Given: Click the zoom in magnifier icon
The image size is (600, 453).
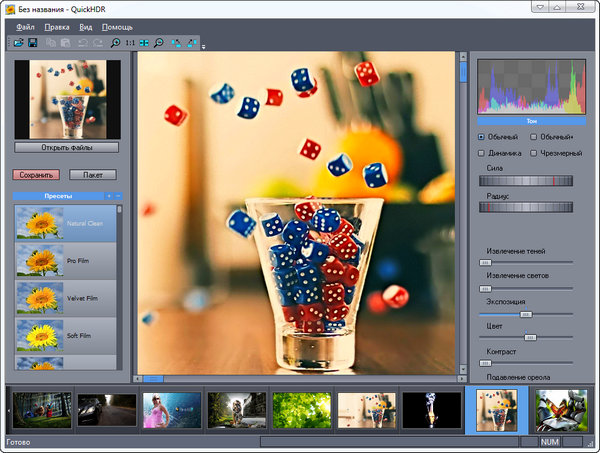Looking at the screenshot, I should (x=115, y=43).
